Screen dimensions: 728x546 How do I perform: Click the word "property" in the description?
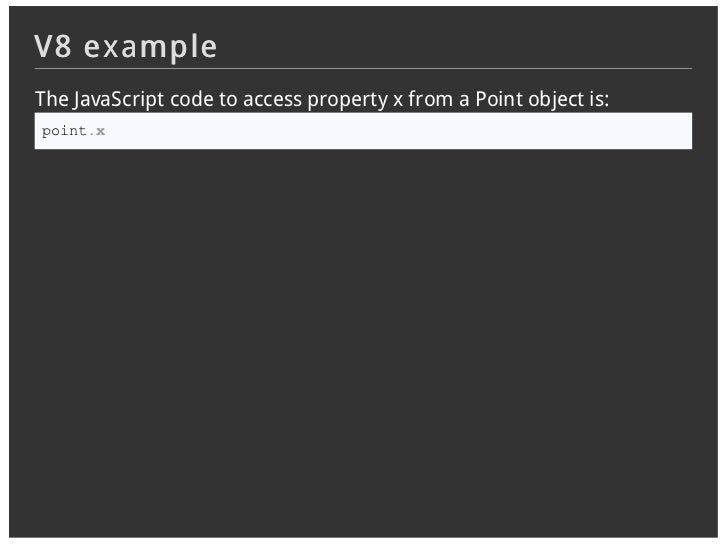tap(348, 100)
